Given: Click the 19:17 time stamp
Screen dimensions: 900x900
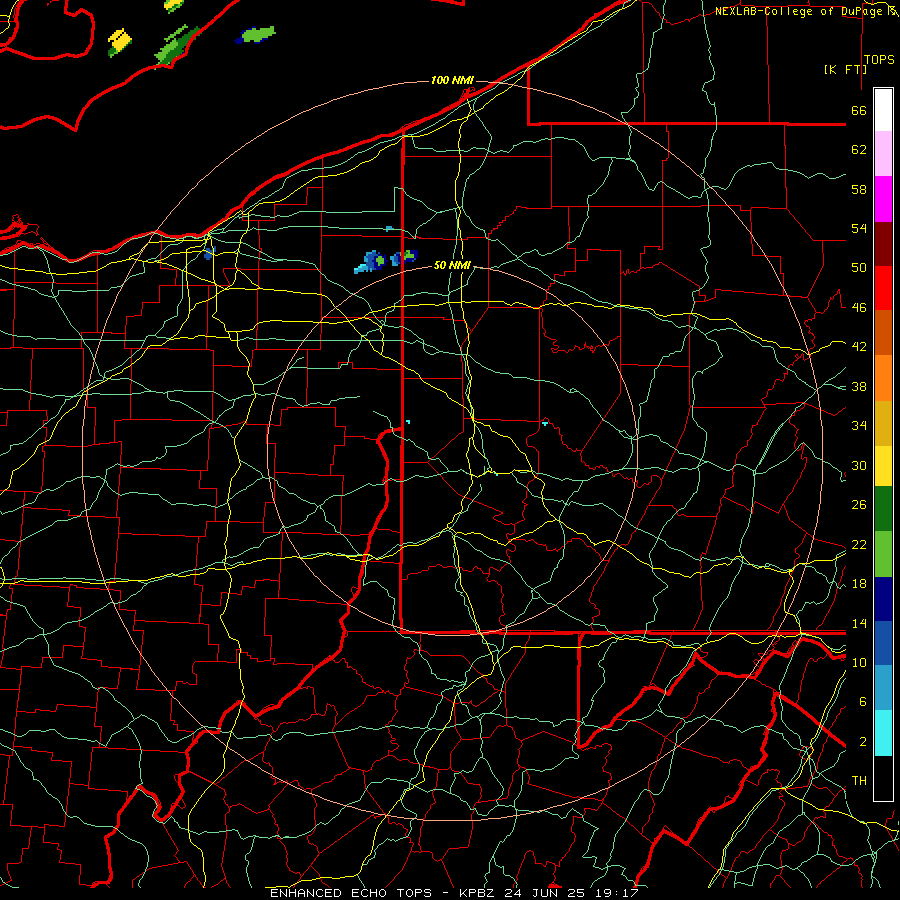Looking at the screenshot, I should click(617, 893).
